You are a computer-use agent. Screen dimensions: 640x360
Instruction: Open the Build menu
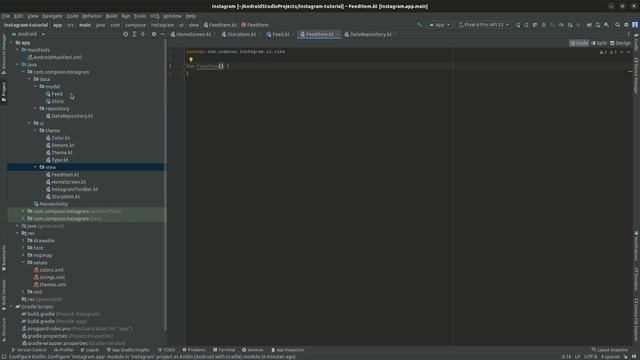[x=111, y=16]
